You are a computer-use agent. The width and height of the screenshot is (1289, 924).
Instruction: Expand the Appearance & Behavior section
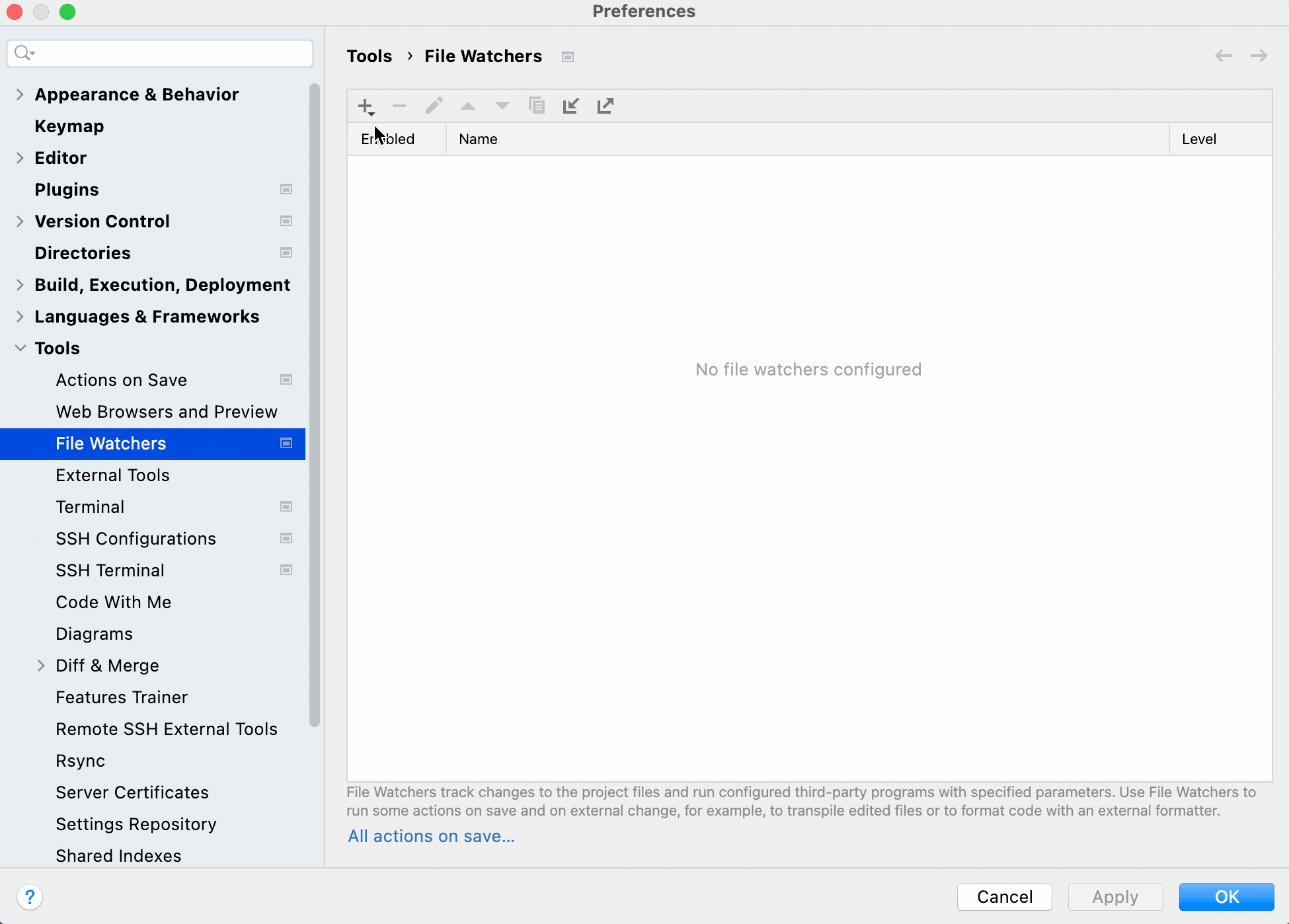(x=20, y=95)
